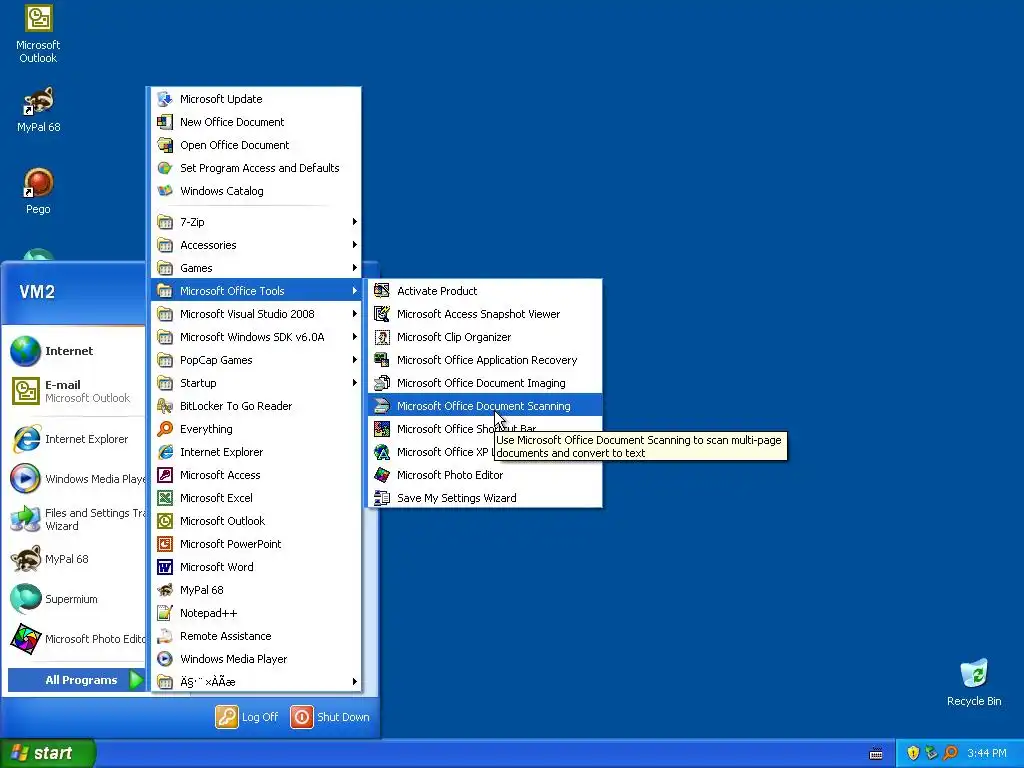Image resolution: width=1024 pixels, height=768 pixels.
Task: Click the Everything search app icon
Action: [165, 429]
